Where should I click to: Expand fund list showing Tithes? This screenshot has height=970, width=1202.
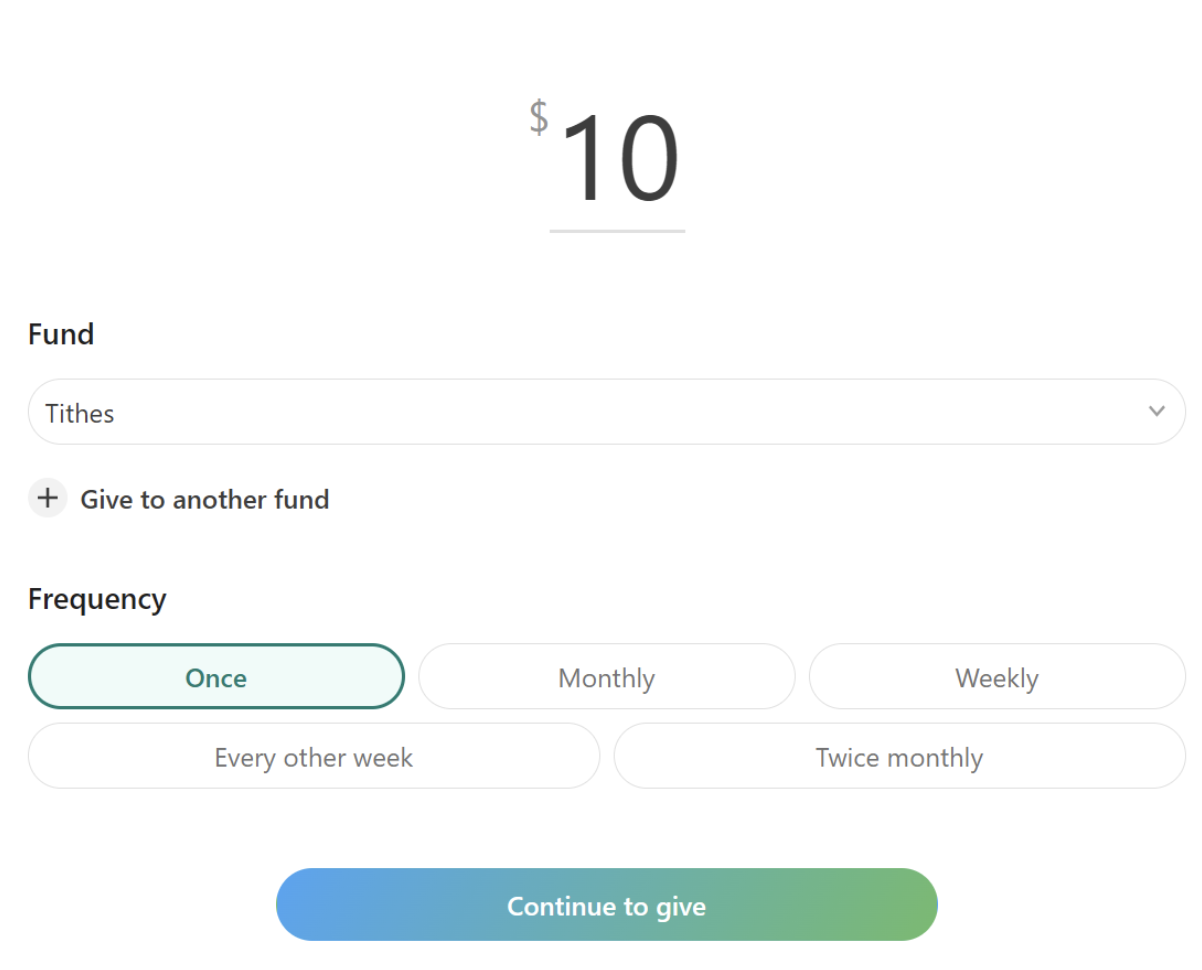(x=607, y=412)
